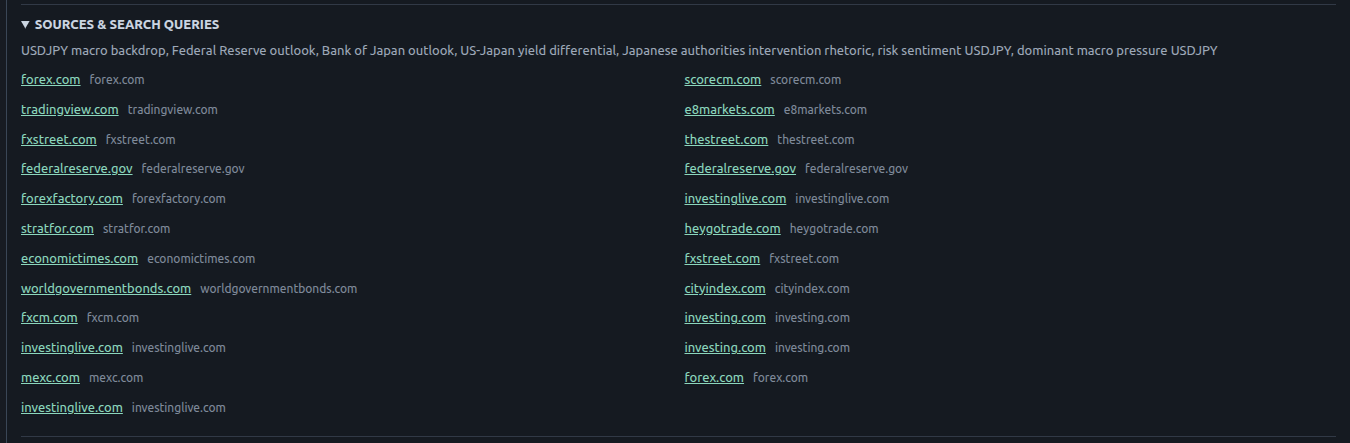Click gray e8markets.com label beside its link
Image resolution: width=1350 pixels, height=443 pixels.
pyautogui.click(x=826, y=109)
